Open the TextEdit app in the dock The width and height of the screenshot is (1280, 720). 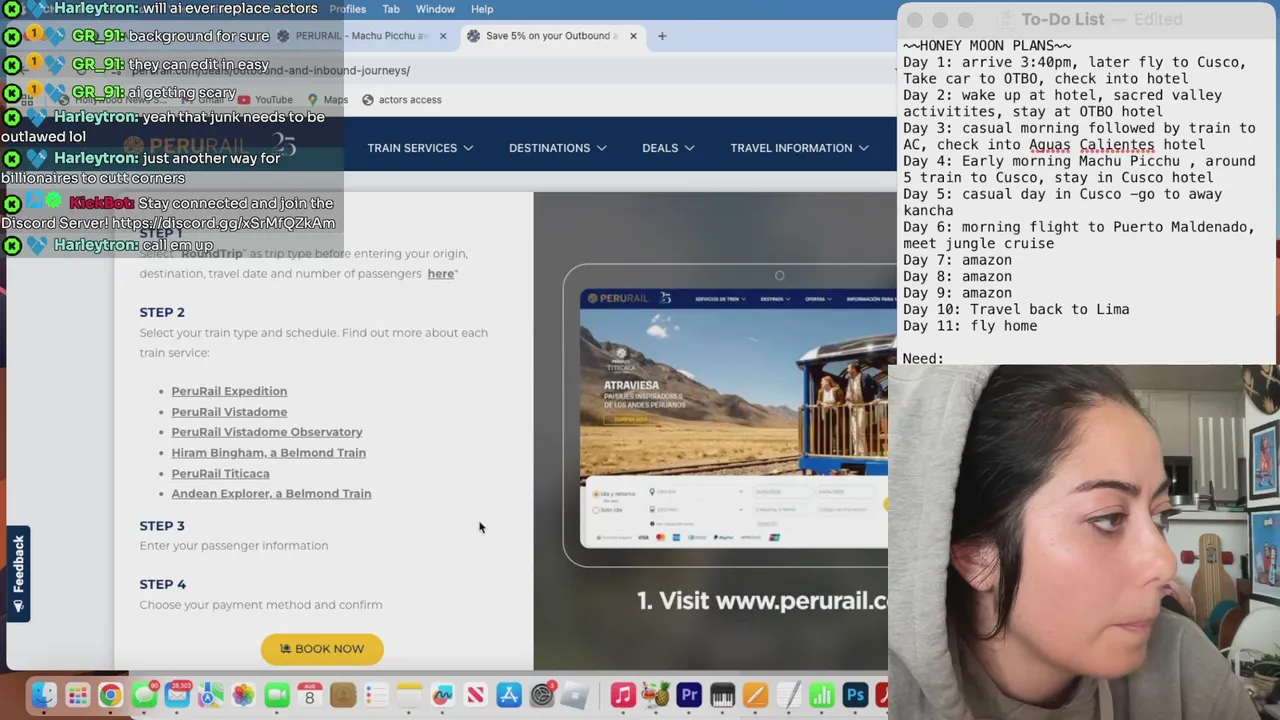pos(788,695)
